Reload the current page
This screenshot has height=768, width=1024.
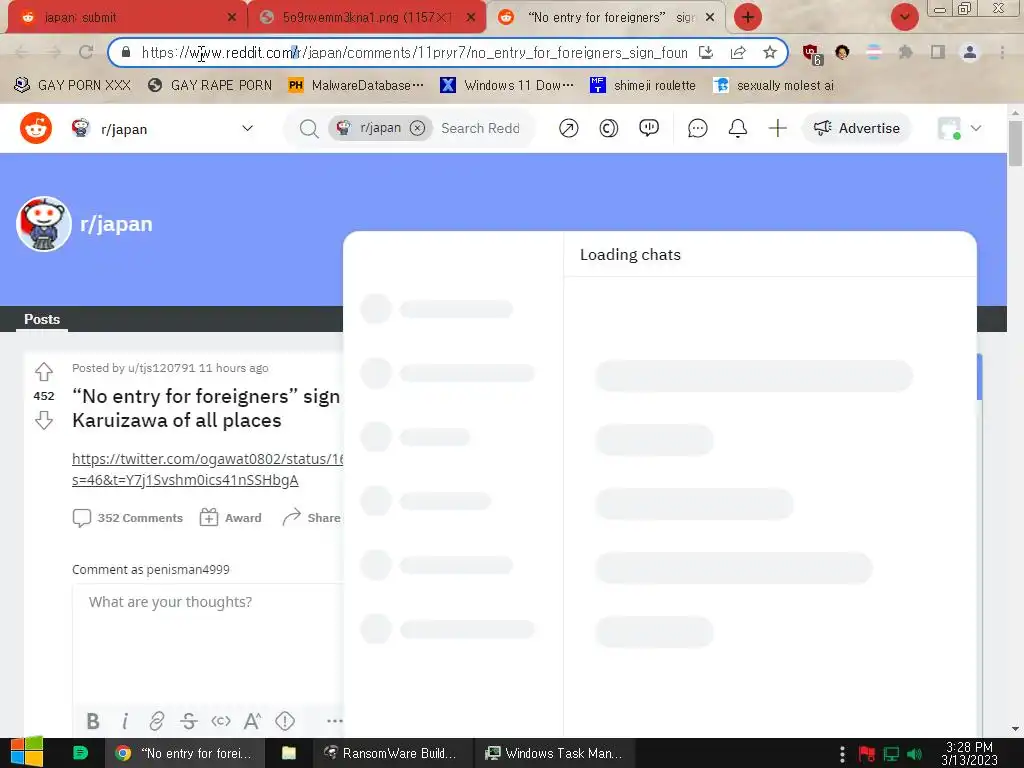click(86, 52)
